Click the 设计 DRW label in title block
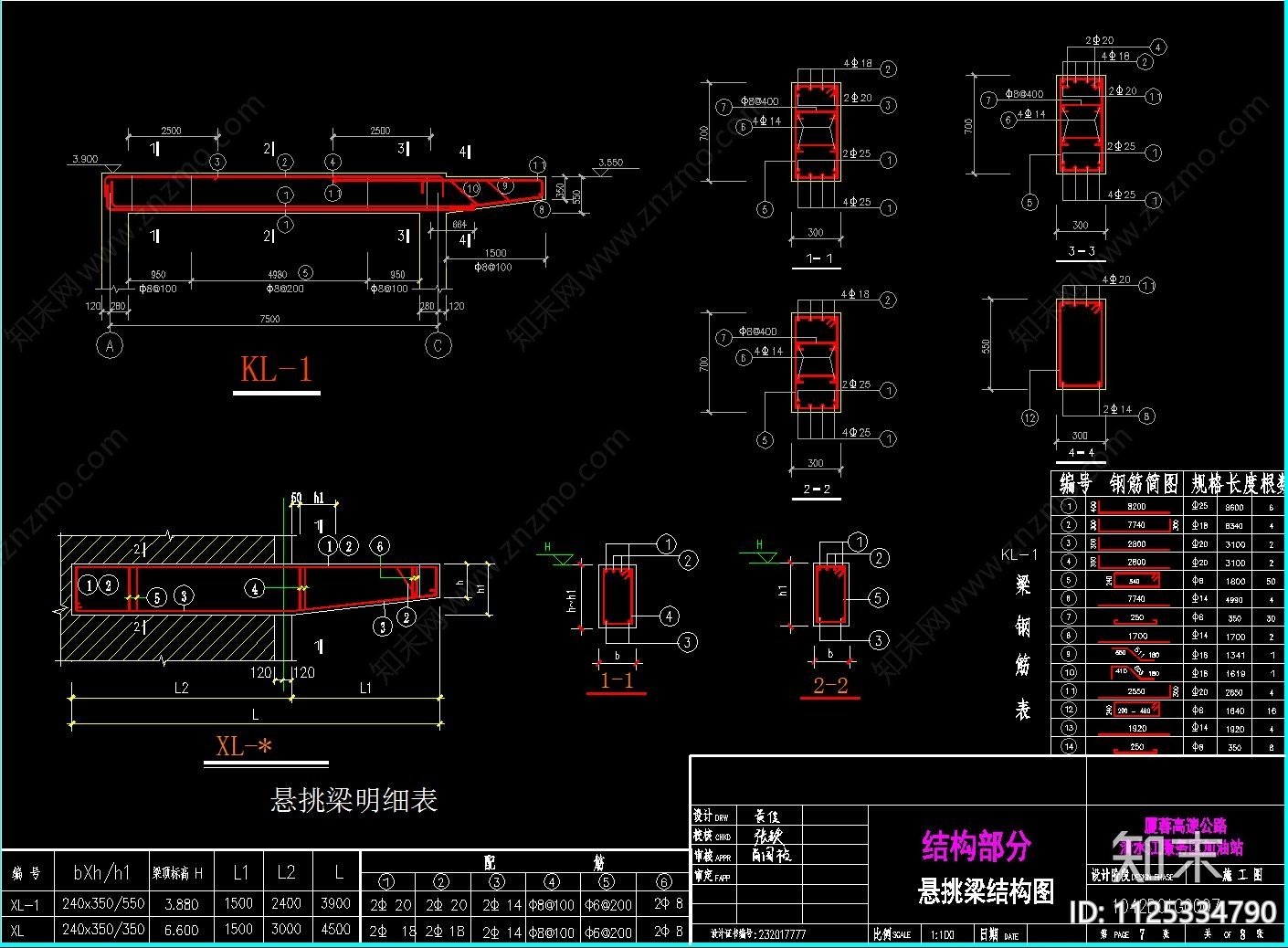1288x948 pixels. click(711, 816)
